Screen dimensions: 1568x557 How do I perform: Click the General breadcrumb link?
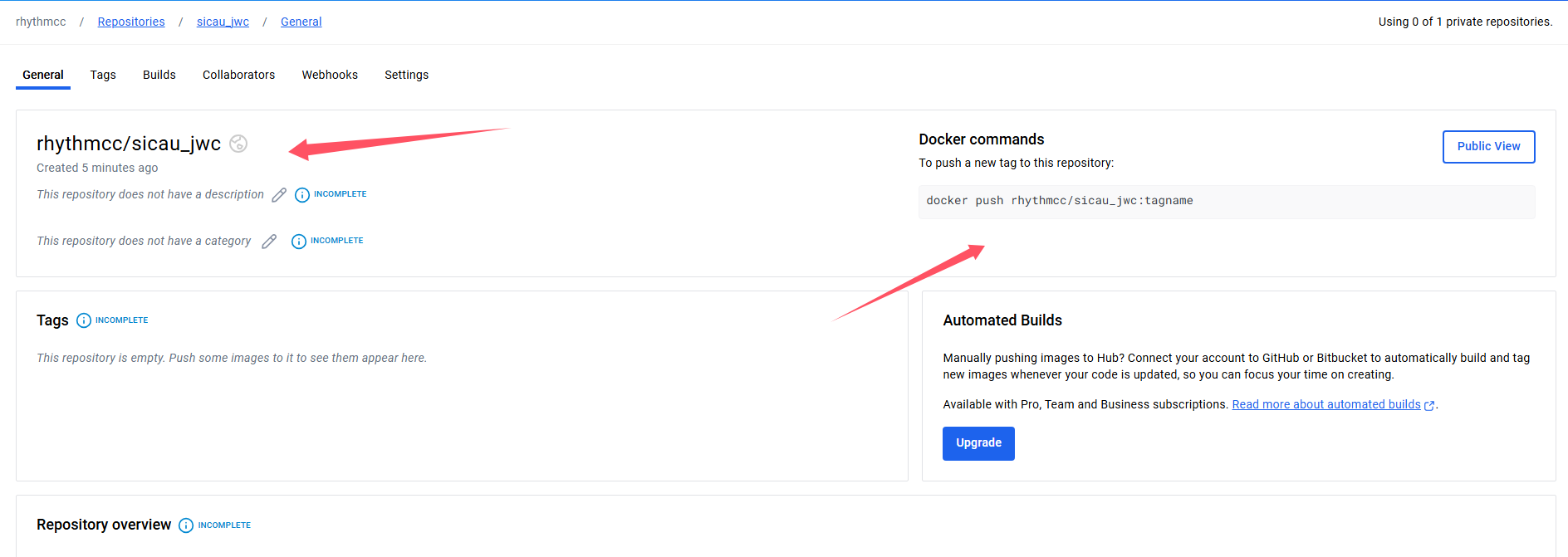tap(301, 22)
